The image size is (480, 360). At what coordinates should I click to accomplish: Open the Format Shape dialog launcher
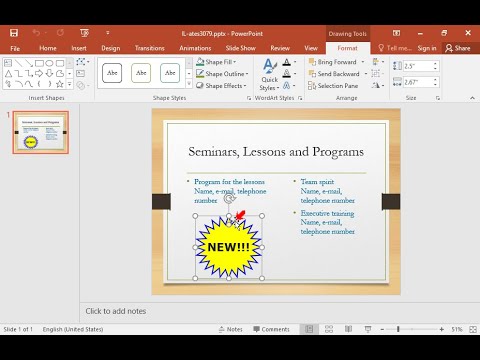249,98
